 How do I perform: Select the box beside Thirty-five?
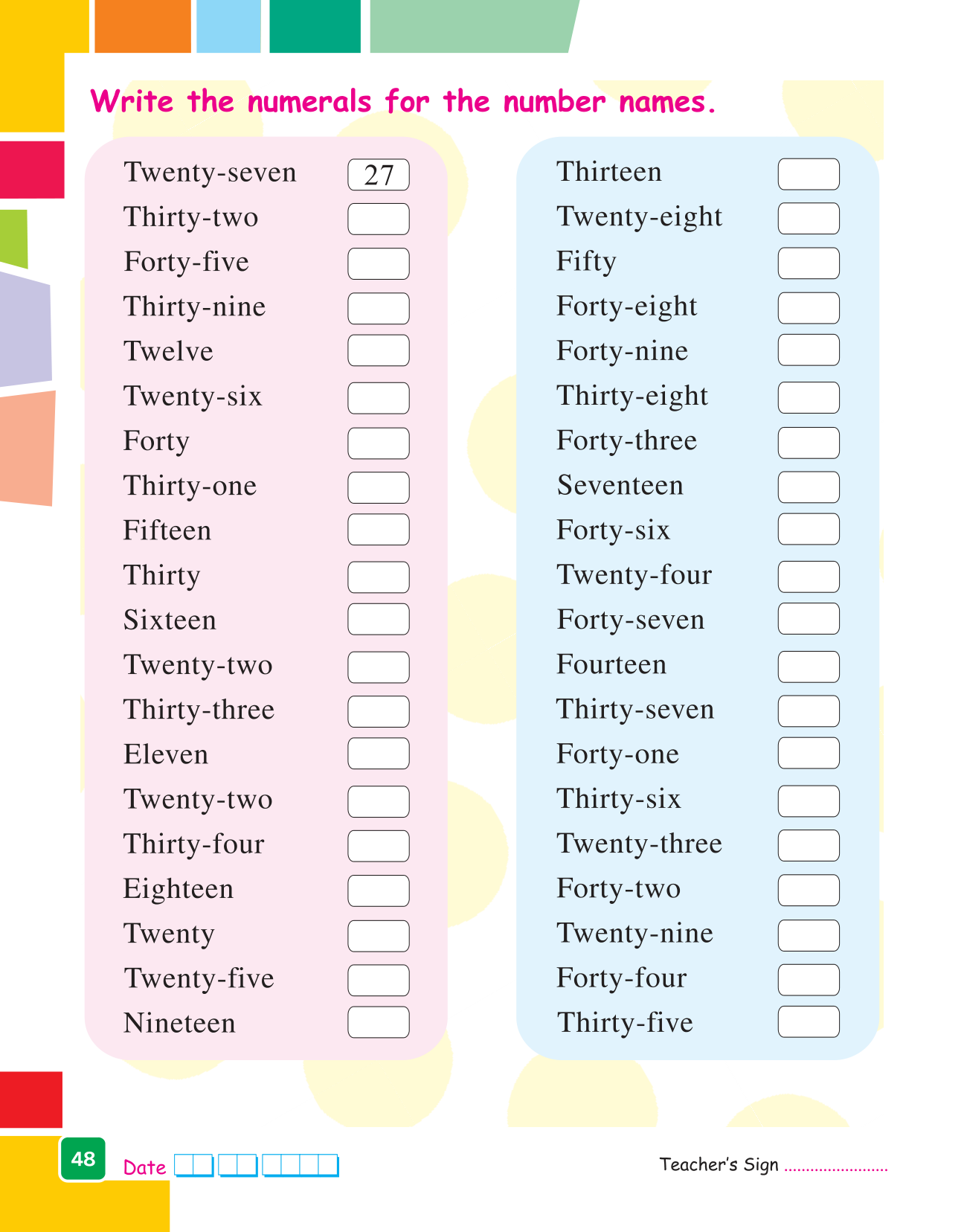[809, 1022]
